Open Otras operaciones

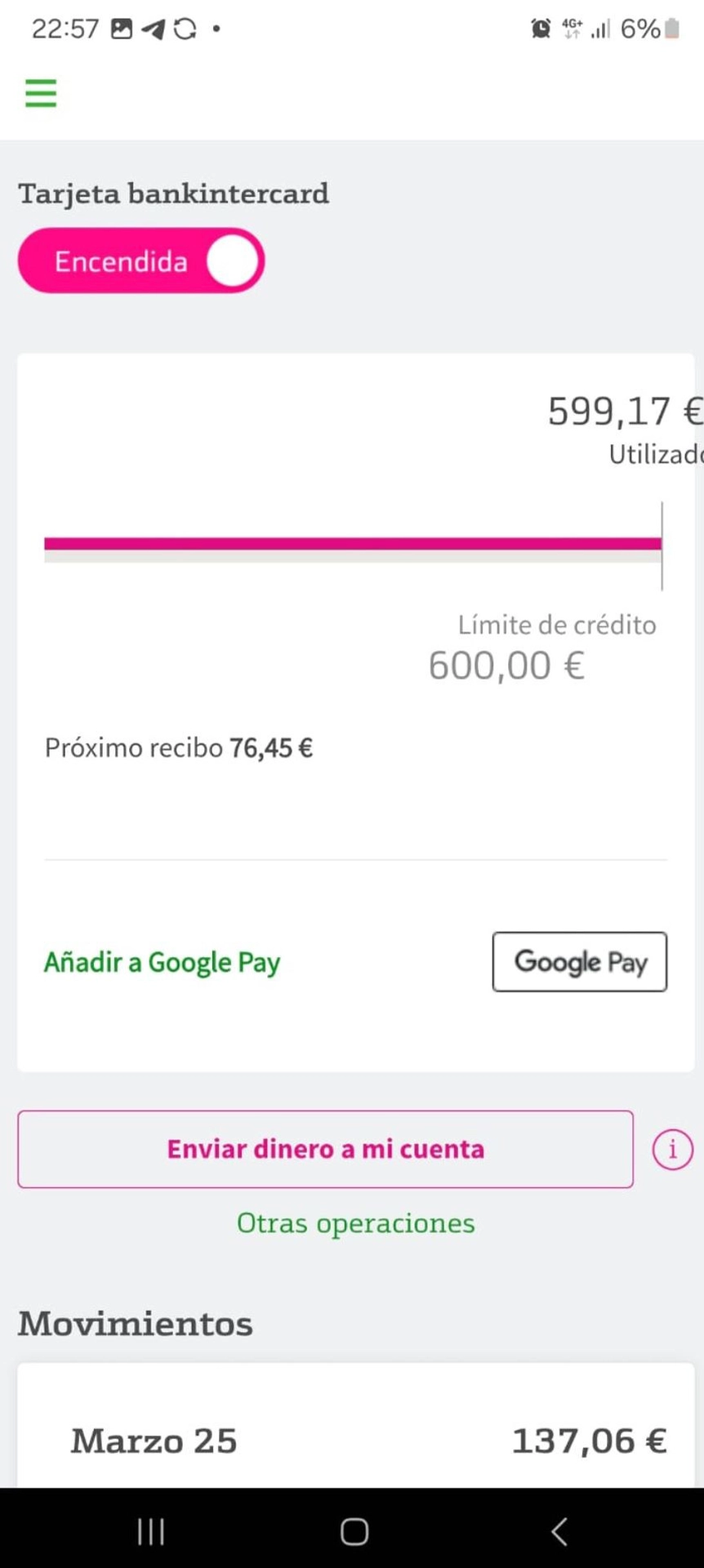355,1223
